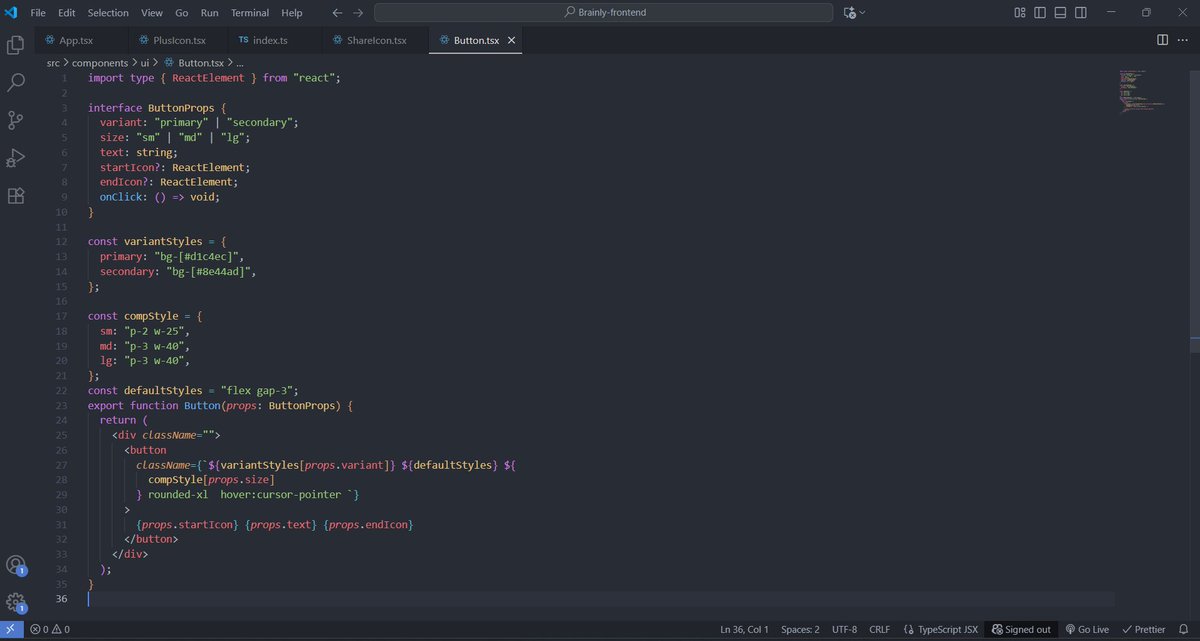
Task: Open the View menu
Action: point(152,13)
